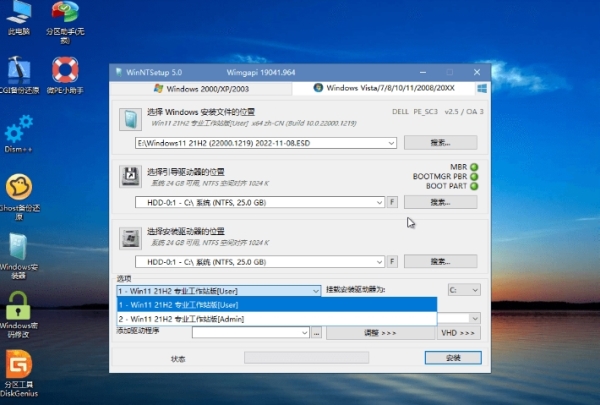
Task: Click the WinNTSetup title bar app icon
Action: [119, 72]
